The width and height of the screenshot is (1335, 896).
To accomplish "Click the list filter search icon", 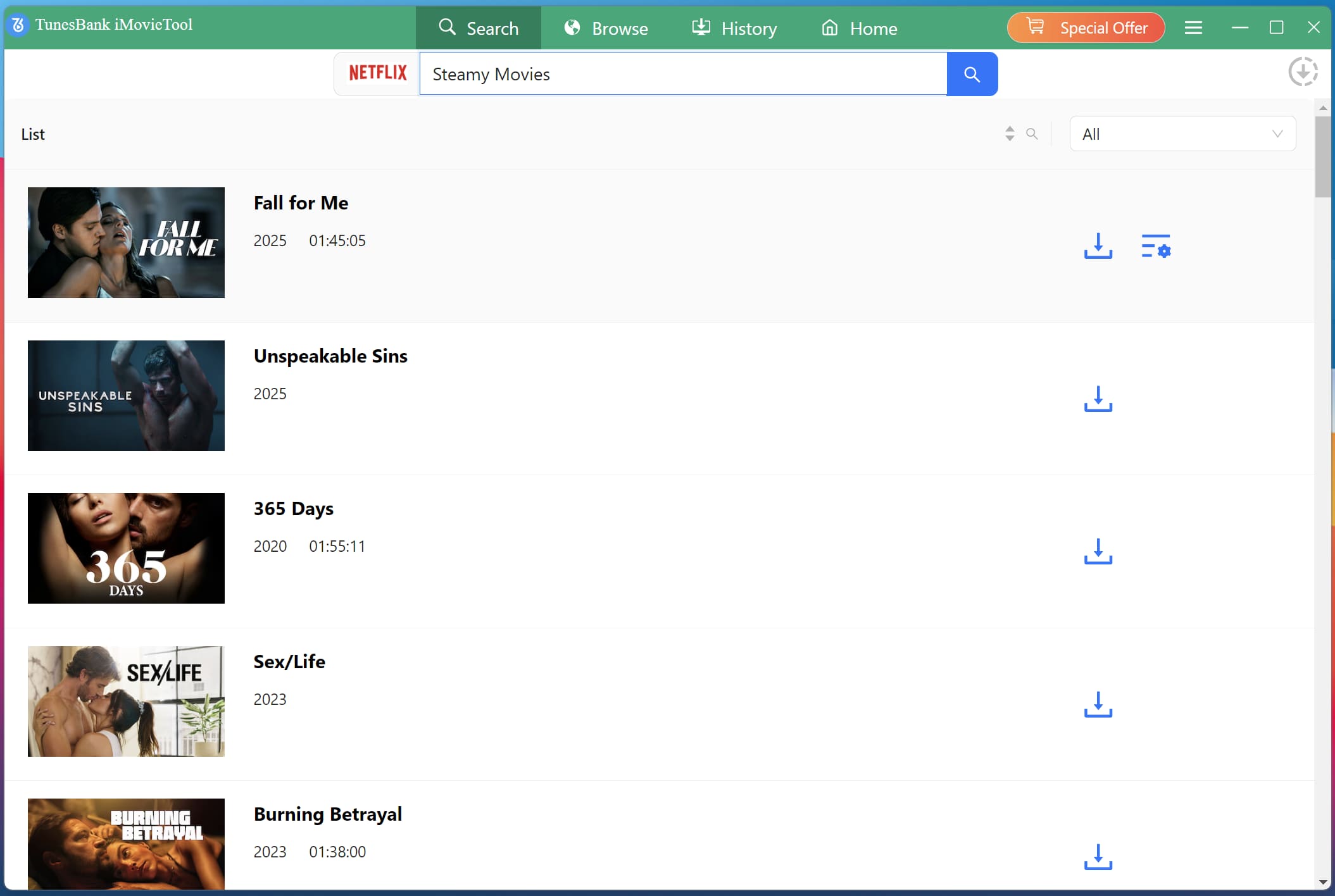I will tap(1032, 134).
